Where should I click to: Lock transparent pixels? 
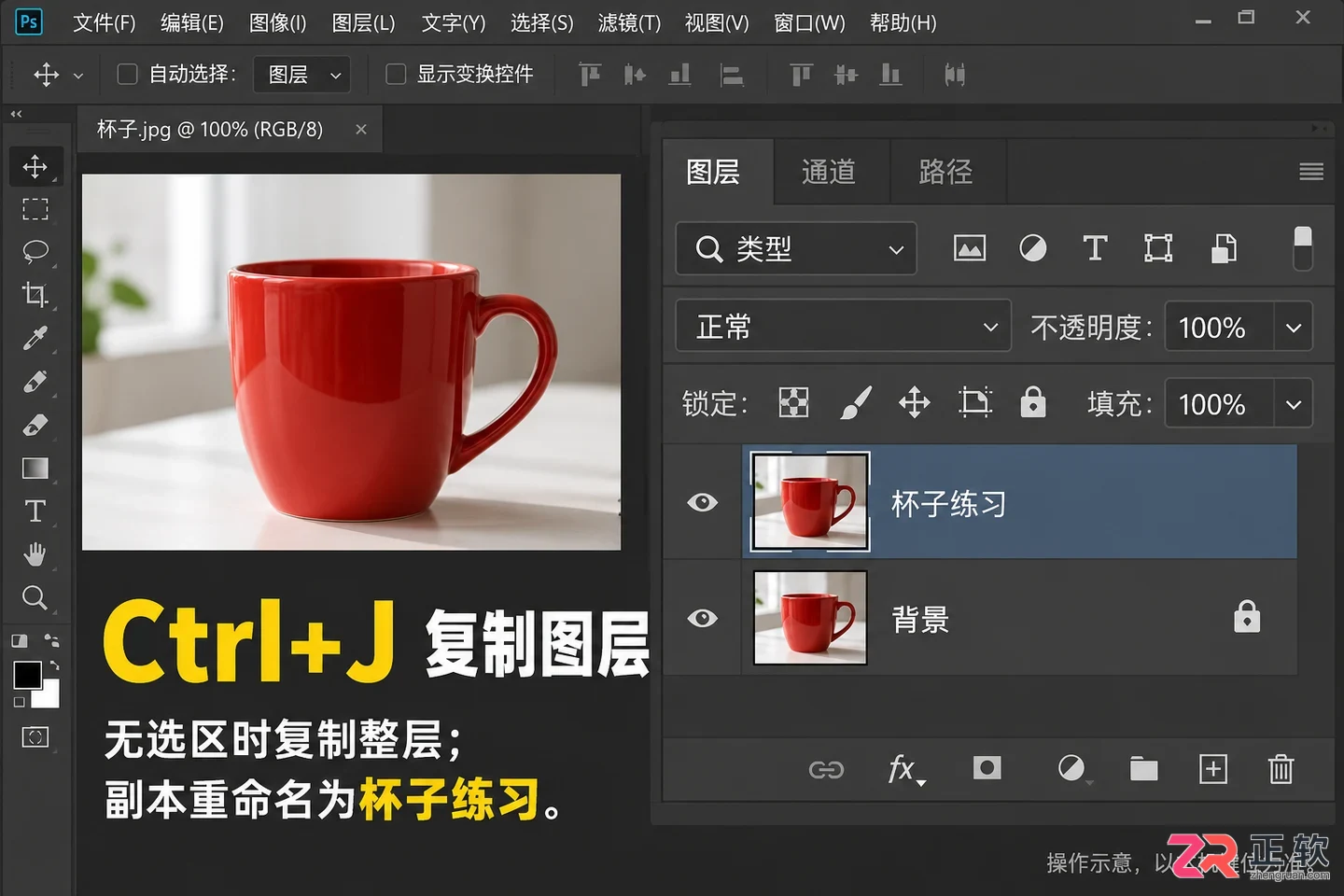click(x=793, y=403)
